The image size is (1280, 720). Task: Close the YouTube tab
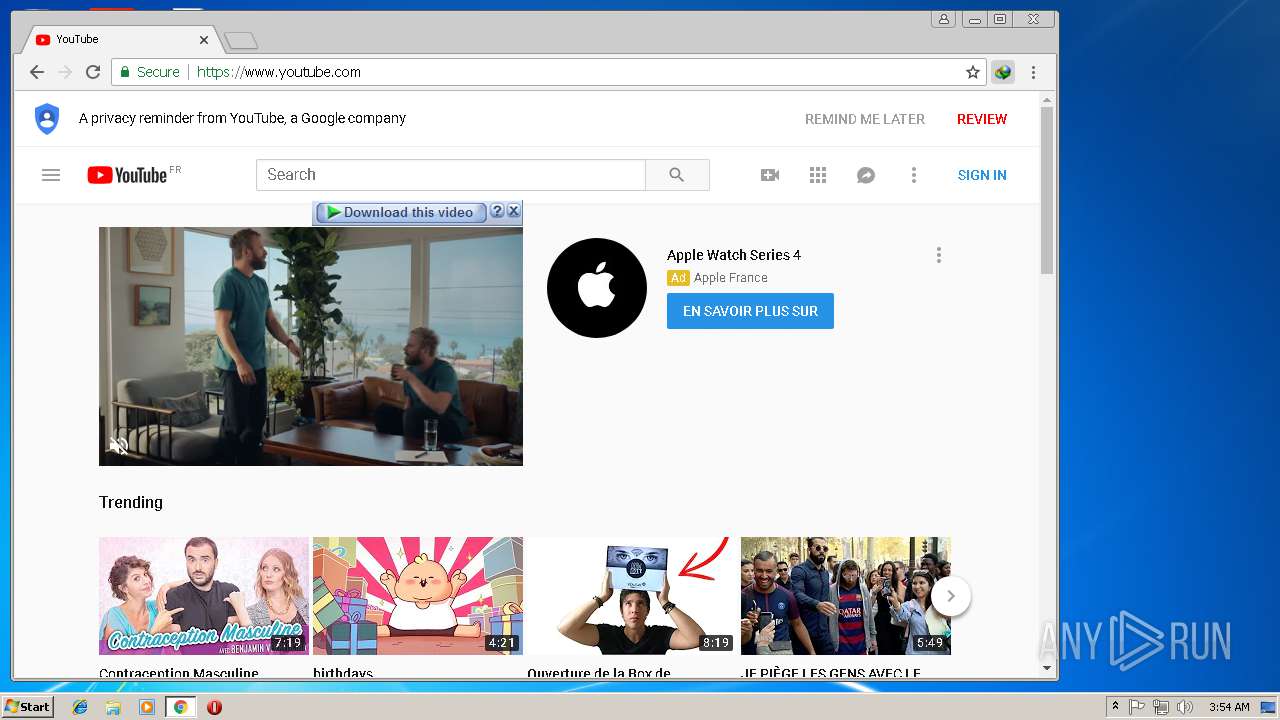pos(204,40)
